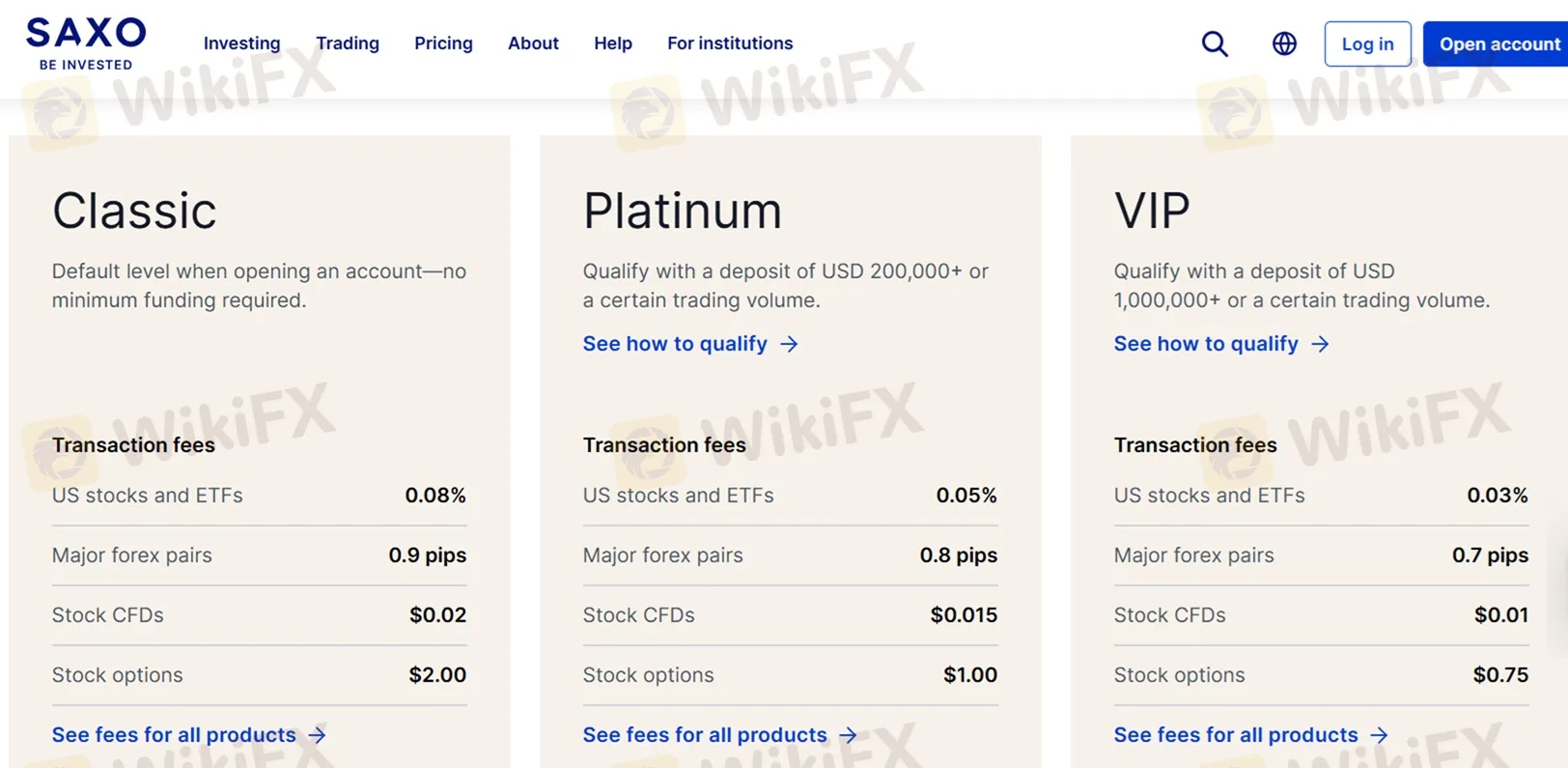
Task: Click the Open account button
Action: (1497, 43)
